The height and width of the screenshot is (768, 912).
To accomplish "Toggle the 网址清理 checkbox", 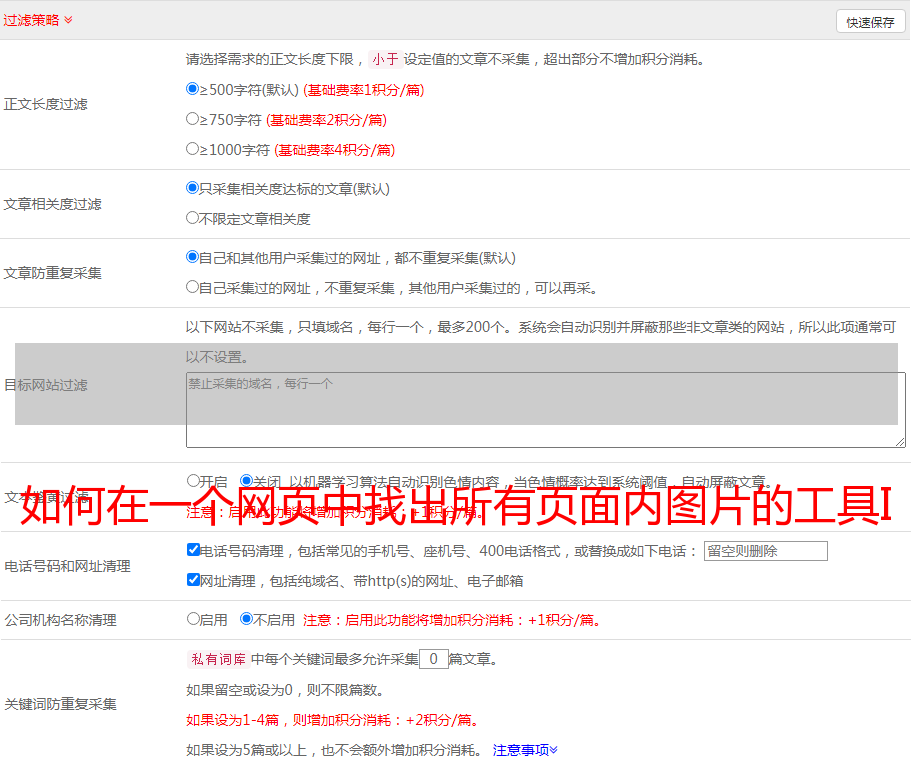I will 194,579.
